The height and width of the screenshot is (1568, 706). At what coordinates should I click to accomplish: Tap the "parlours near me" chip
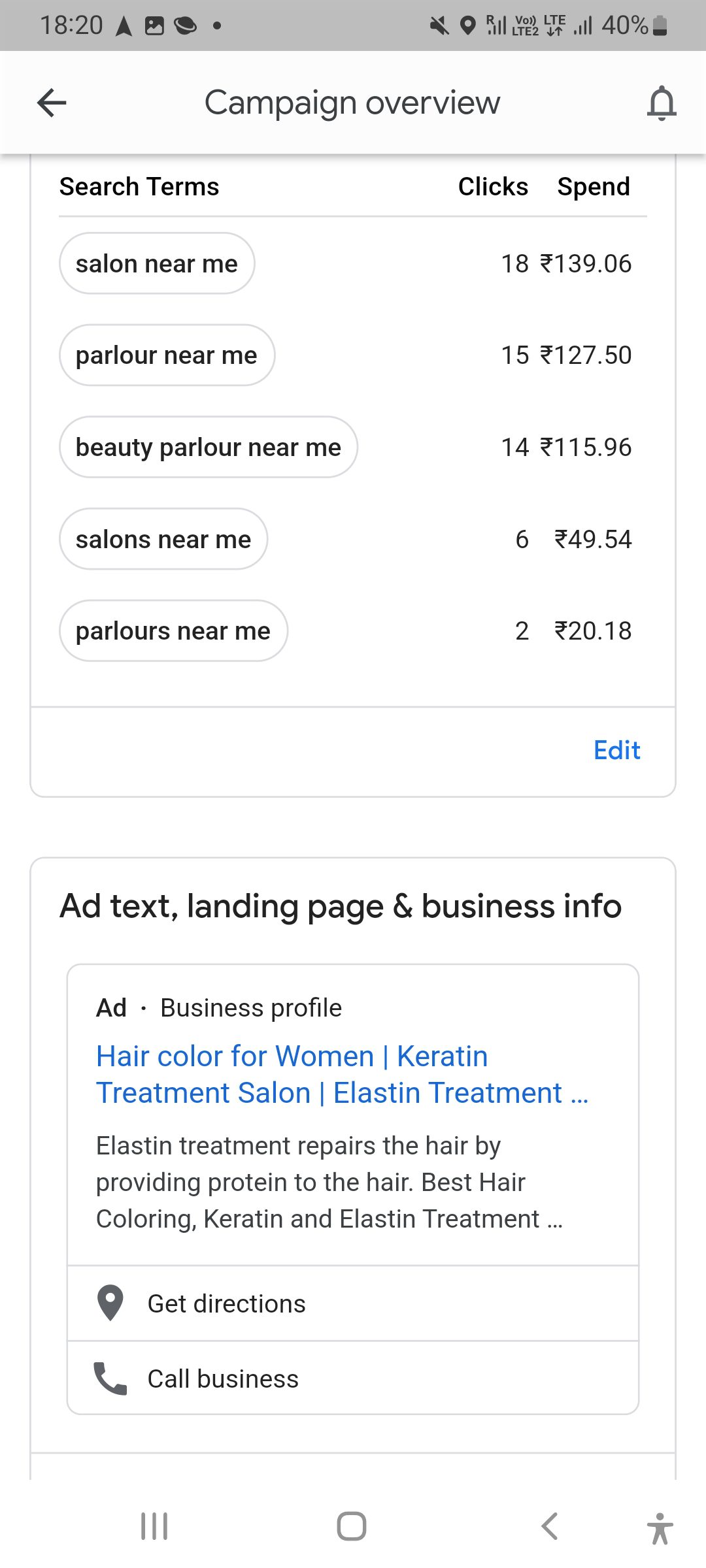173,631
